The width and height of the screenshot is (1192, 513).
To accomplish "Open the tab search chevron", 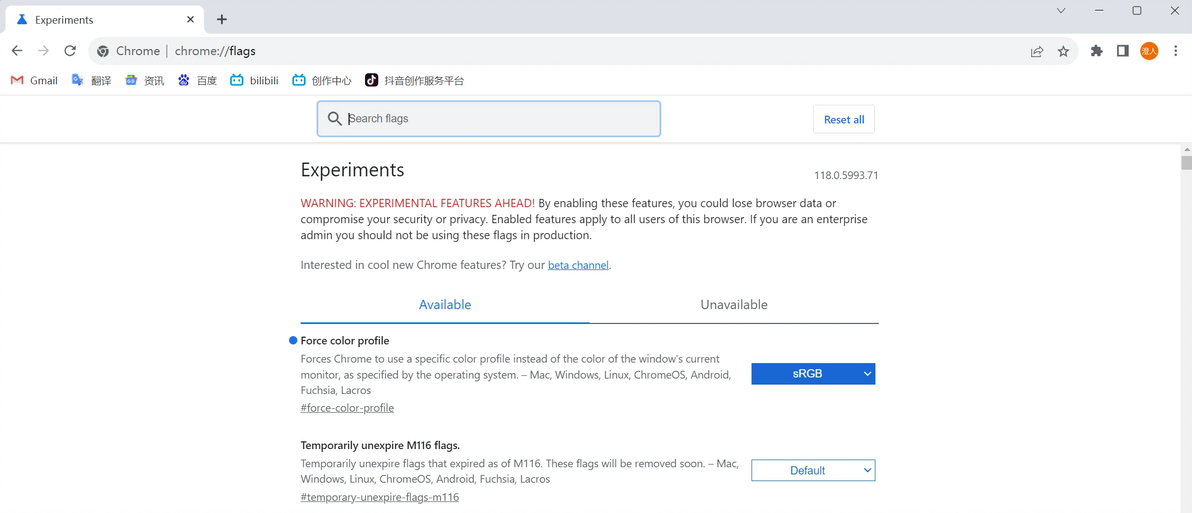I will [1061, 11].
